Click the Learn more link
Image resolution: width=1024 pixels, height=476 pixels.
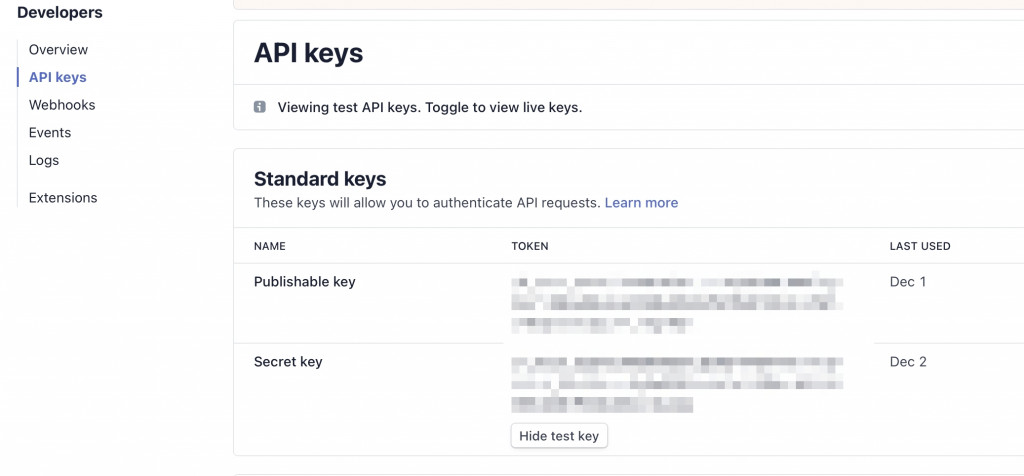point(641,202)
